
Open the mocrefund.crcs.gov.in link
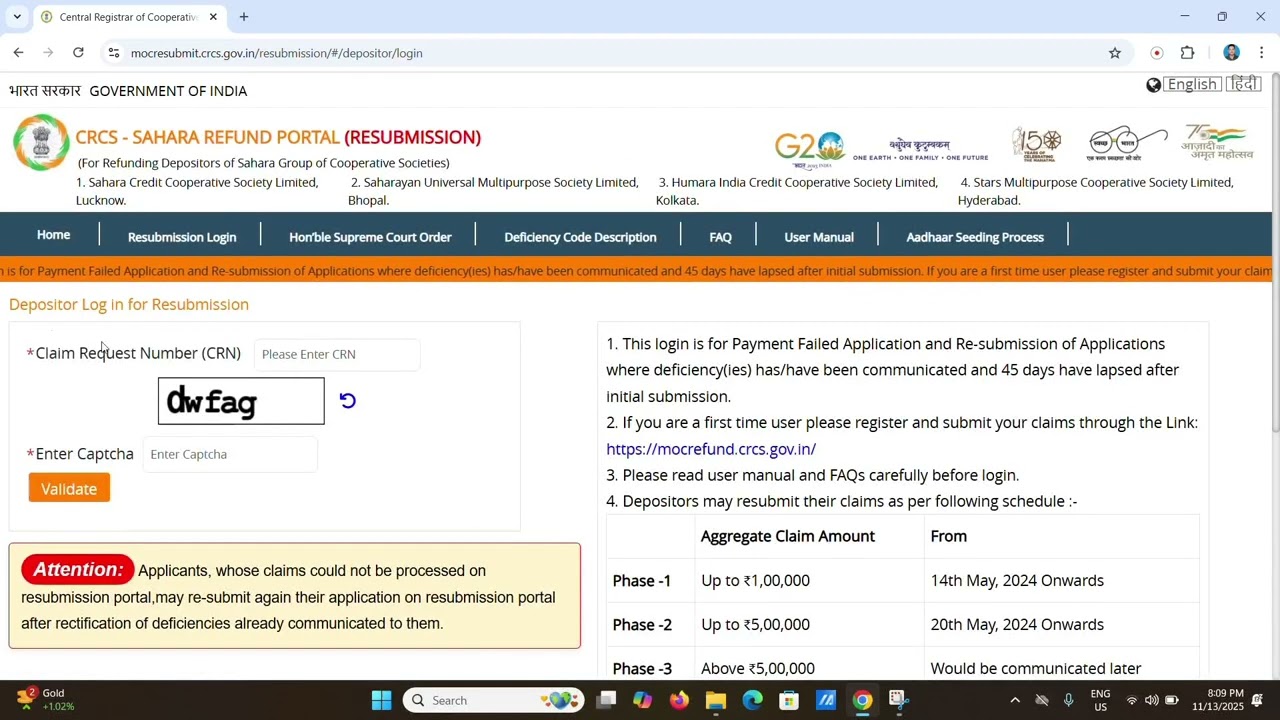click(711, 449)
